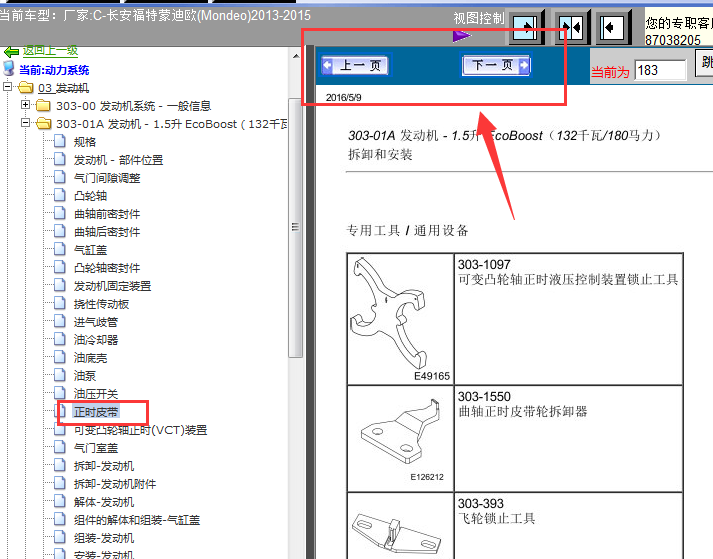This screenshot has height=559, width=713.
Task: Select 发动机固定装置 entry
Action: point(112,286)
